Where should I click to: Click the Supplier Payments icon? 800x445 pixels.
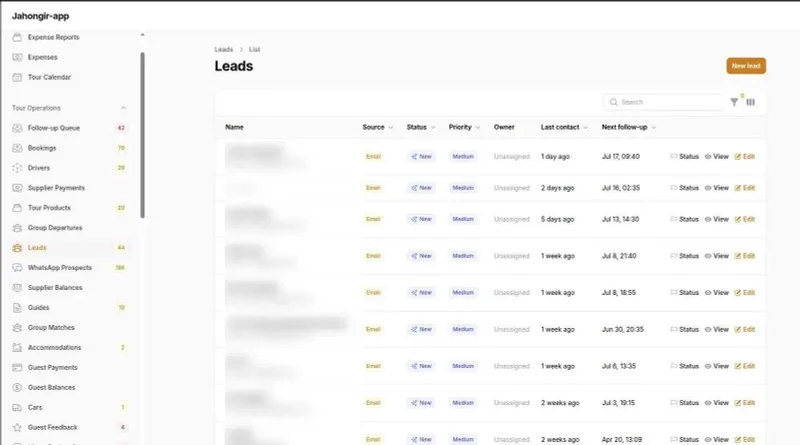(x=17, y=188)
